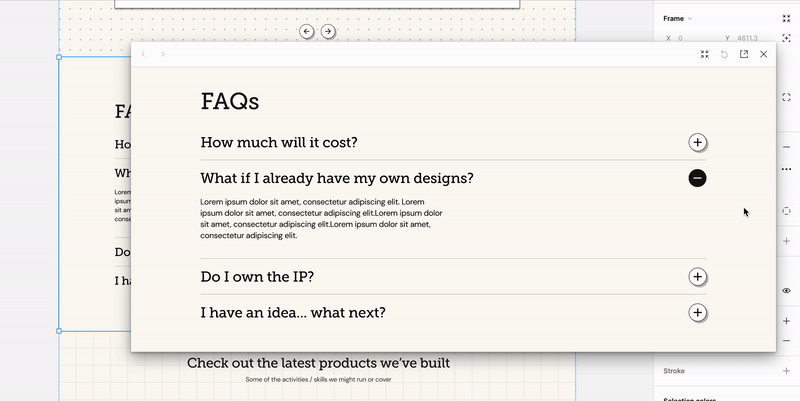Screen dimensions: 800x401
Task: Add a stroke in the Stroke section
Action: [786, 371]
